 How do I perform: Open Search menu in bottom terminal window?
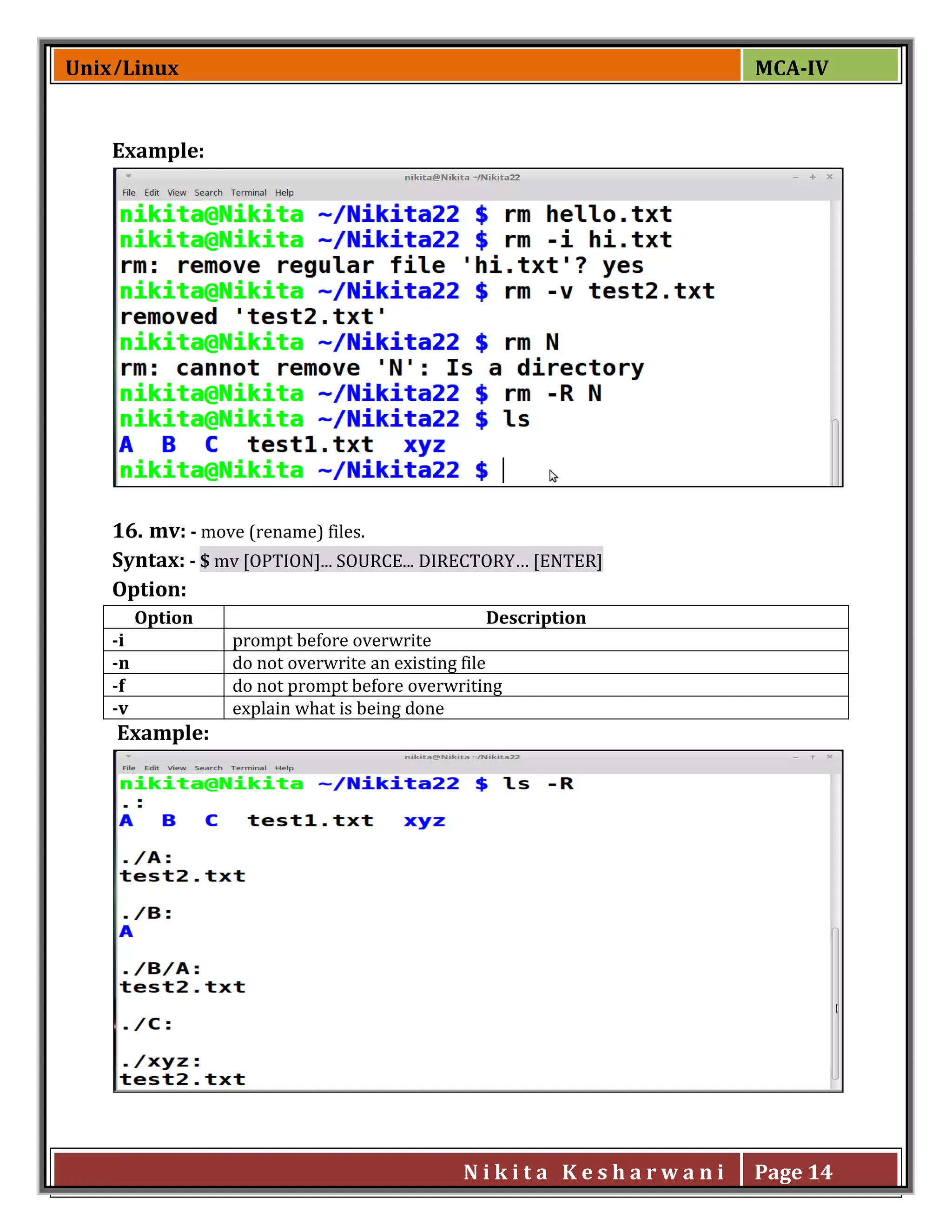208,768
